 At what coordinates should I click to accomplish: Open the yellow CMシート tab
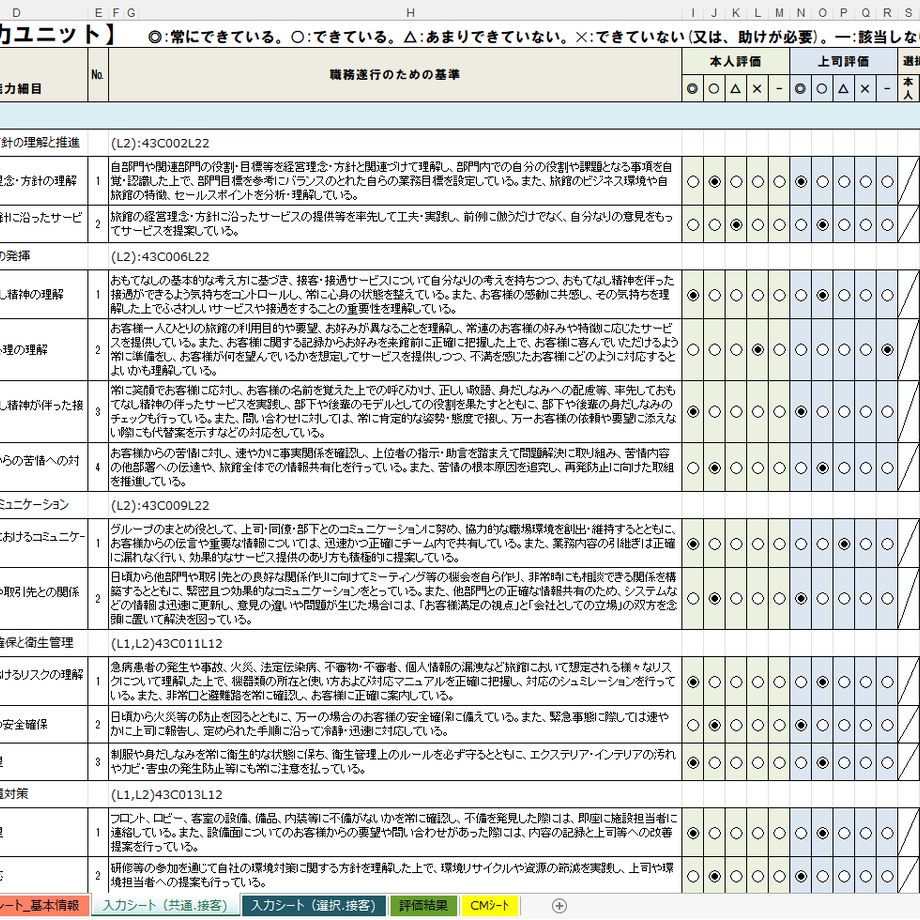click(489, 906)
